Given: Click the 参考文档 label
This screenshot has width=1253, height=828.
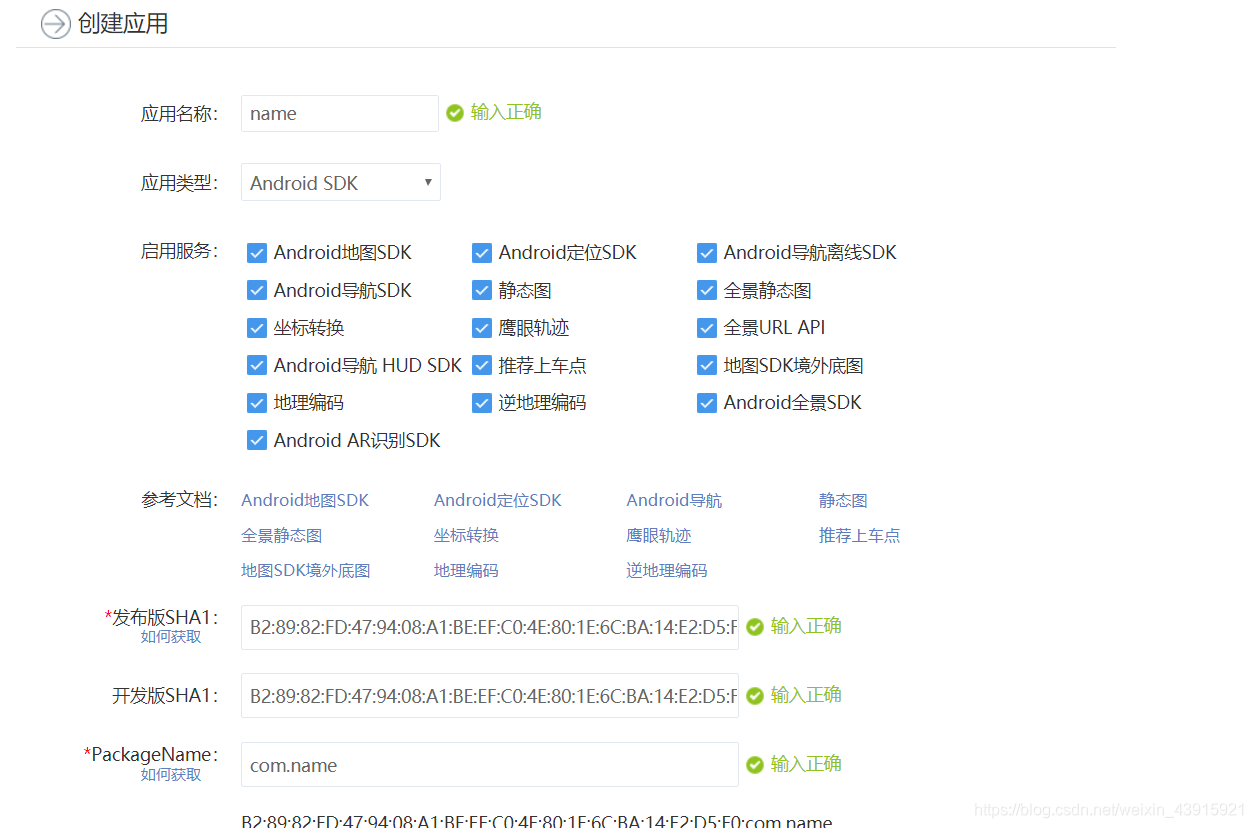Looking at the screenshot, I should tap(179, 500).
